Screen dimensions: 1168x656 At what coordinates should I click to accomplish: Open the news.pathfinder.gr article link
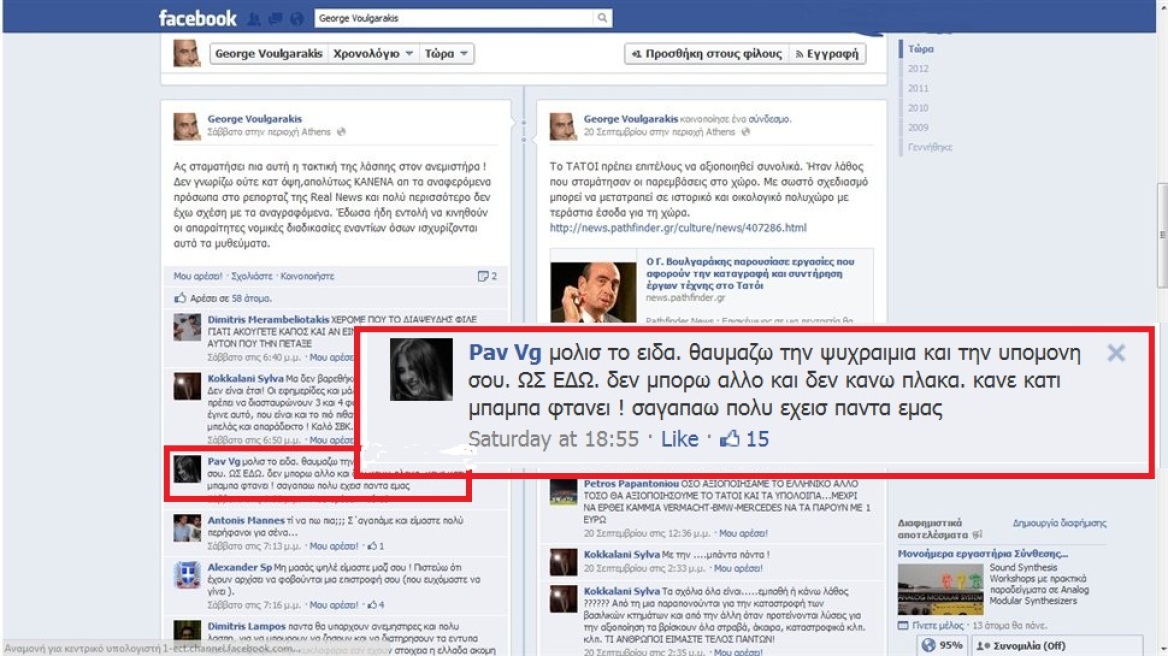tap(678, 228)
